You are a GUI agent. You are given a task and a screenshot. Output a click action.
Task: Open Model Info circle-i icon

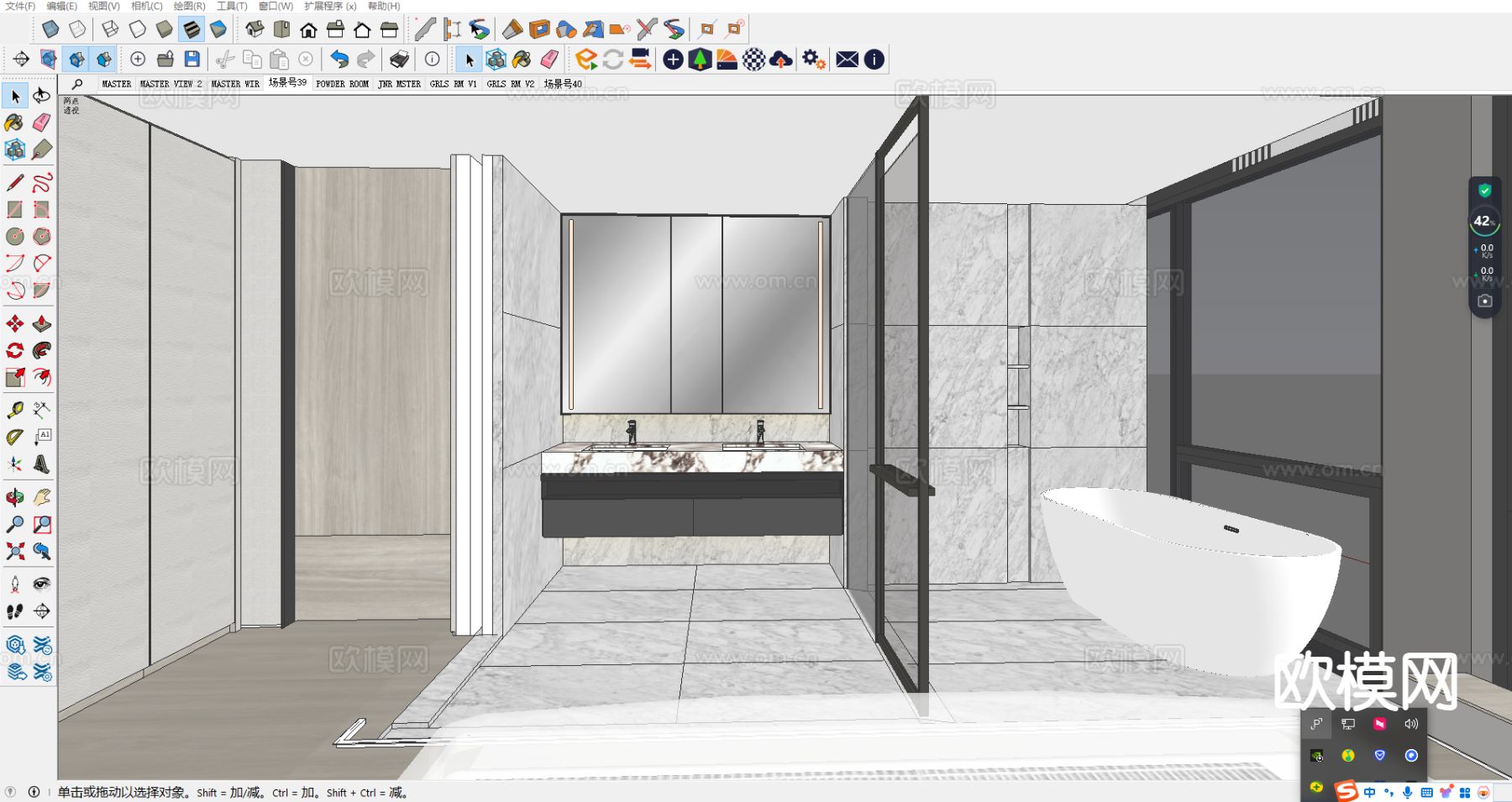pos(432,59)
